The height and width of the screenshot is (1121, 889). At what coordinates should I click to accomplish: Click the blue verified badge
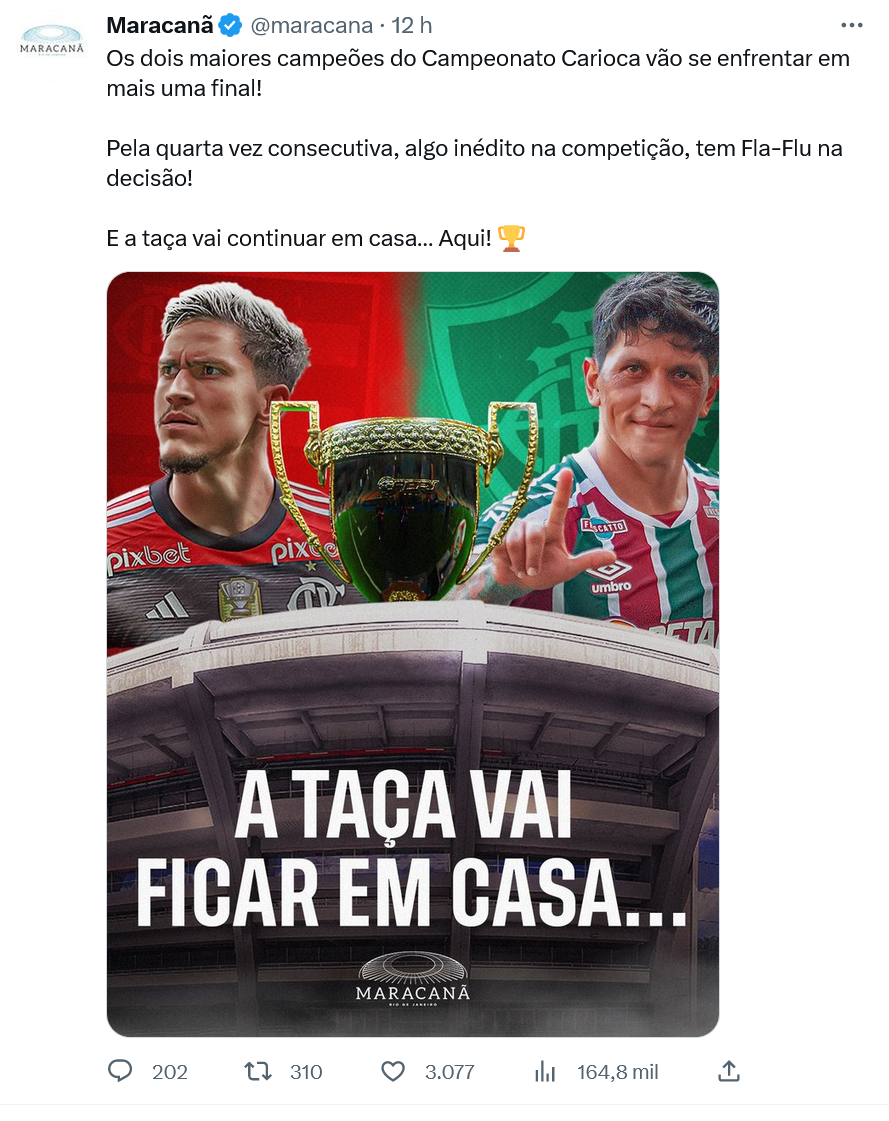click(x=230, y=26)
